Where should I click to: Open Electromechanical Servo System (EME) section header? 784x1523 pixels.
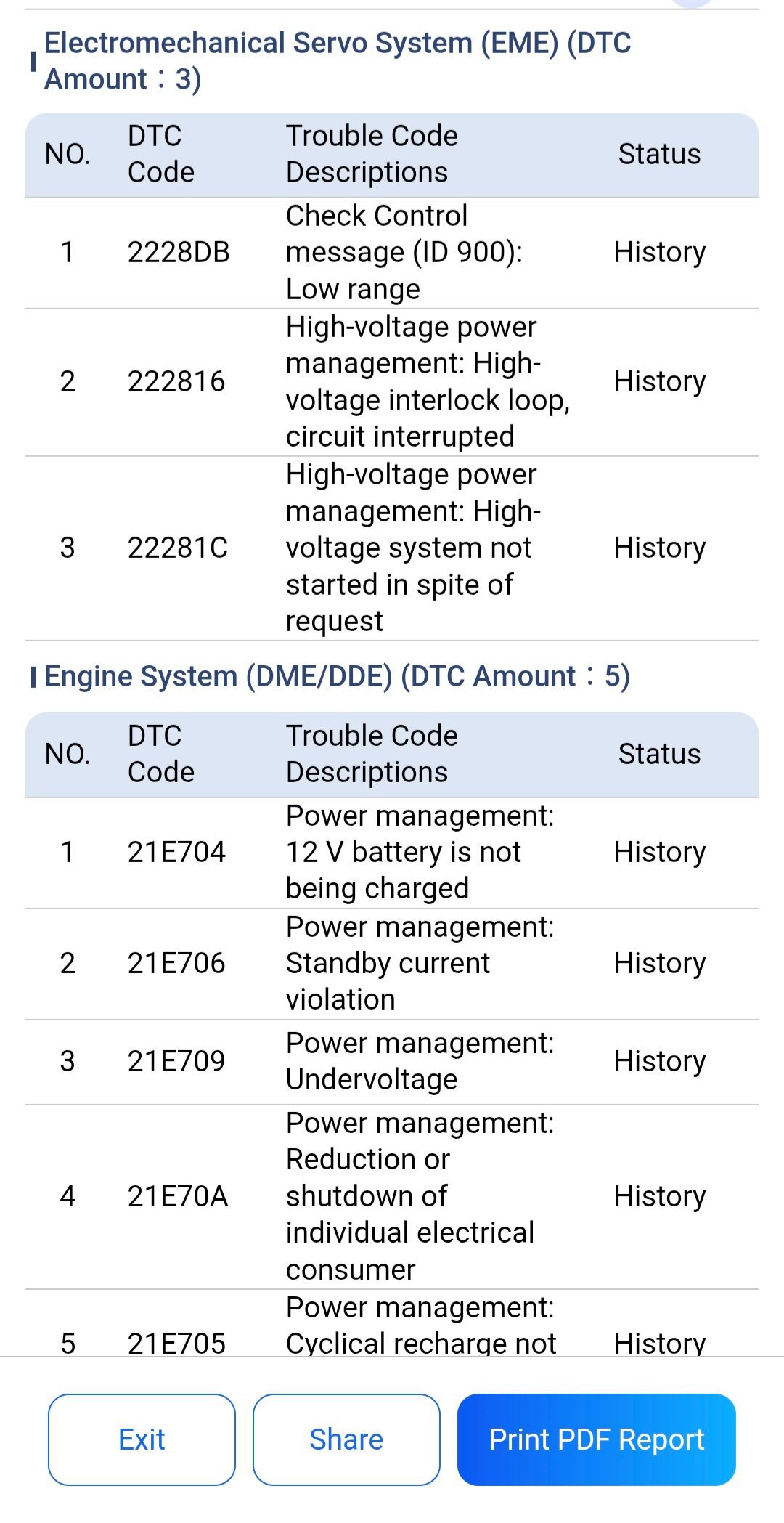pos(338,61)
